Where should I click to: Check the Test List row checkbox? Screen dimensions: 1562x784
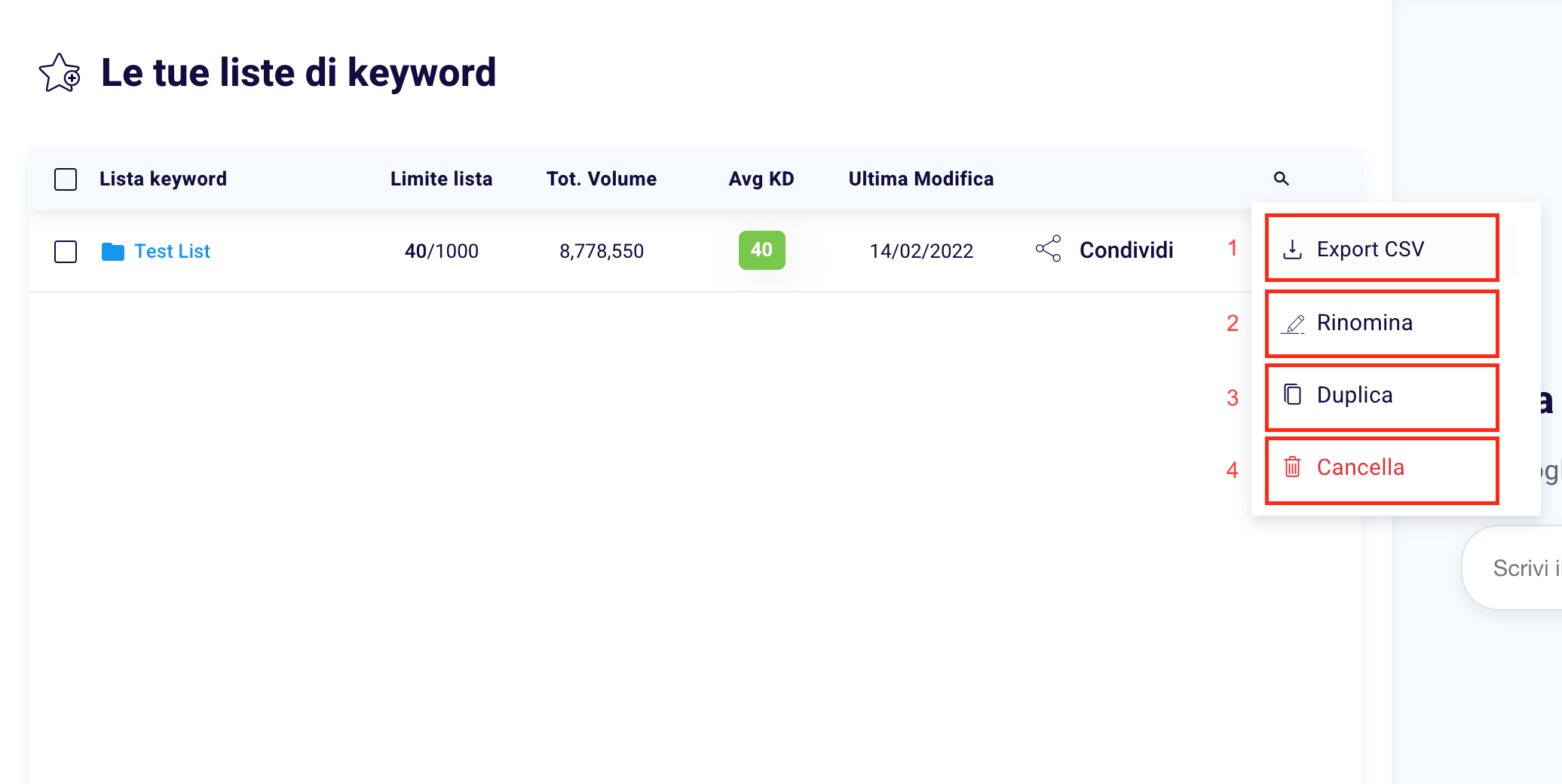click(66, 251)
